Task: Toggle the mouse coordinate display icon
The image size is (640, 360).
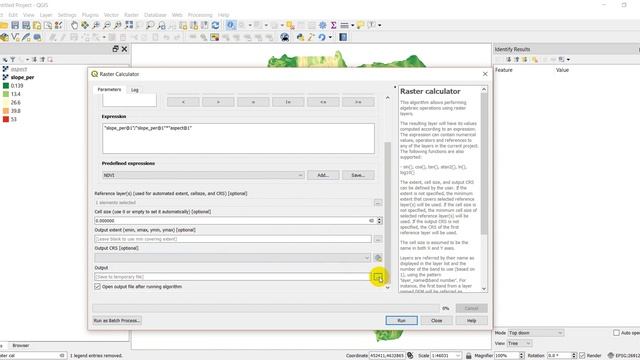Action: [410, 356]
